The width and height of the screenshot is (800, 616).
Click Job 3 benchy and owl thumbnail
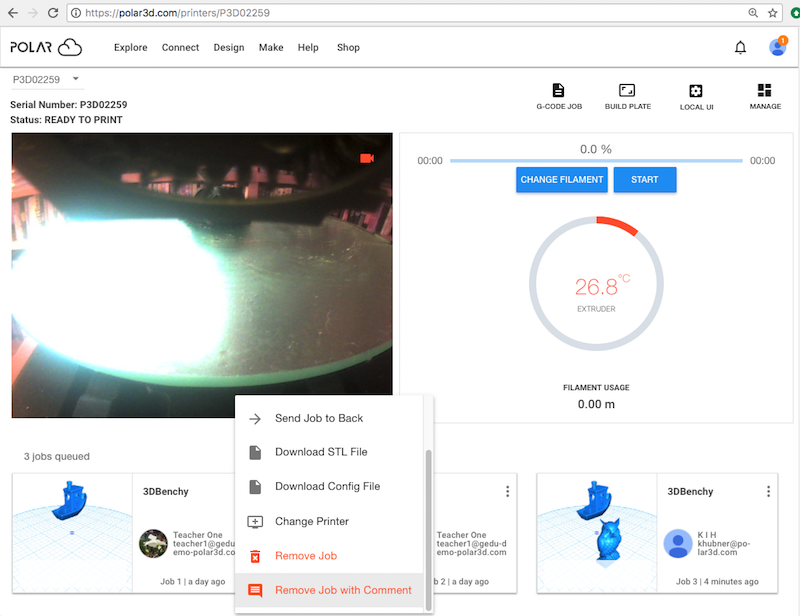[597, 533]
